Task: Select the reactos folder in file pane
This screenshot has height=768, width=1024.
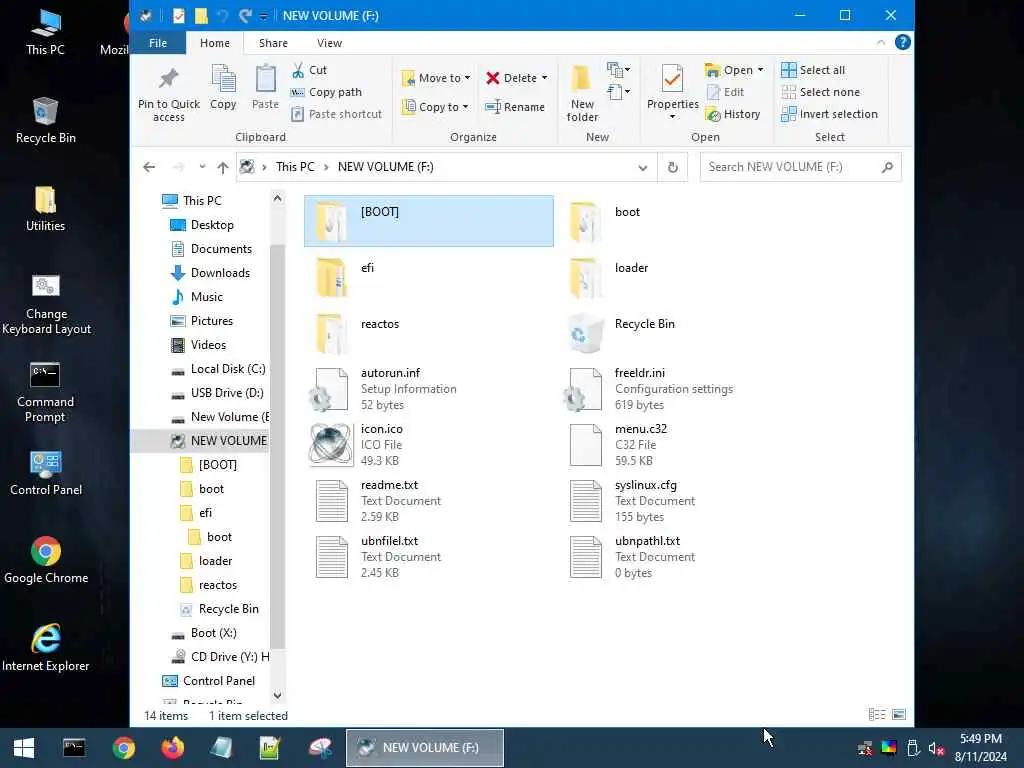Action: 428,333
